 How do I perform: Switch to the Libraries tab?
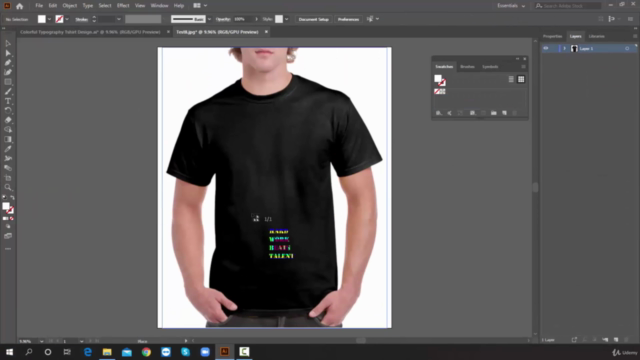coord(596,36)
